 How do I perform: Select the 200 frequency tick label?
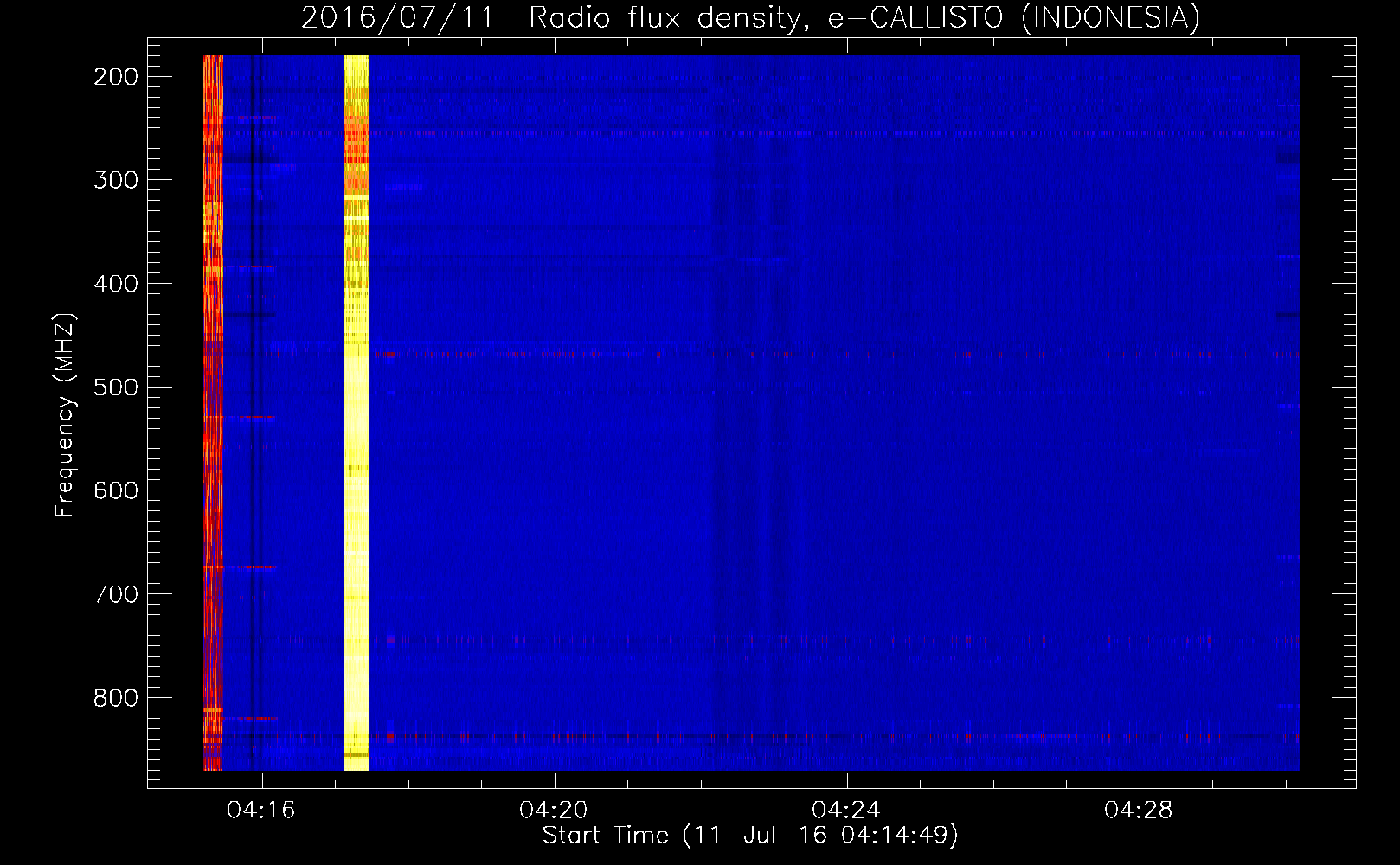(x=116, y=77)
